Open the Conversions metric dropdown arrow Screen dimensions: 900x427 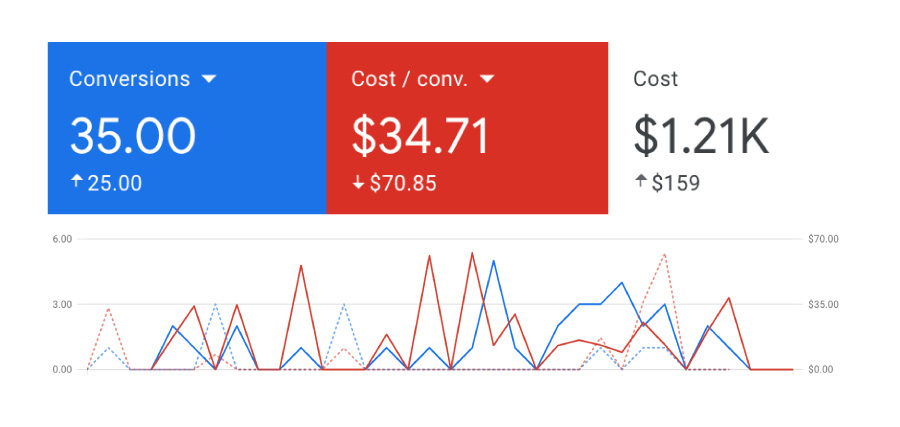pyautogui.click(x=209, y=80)
